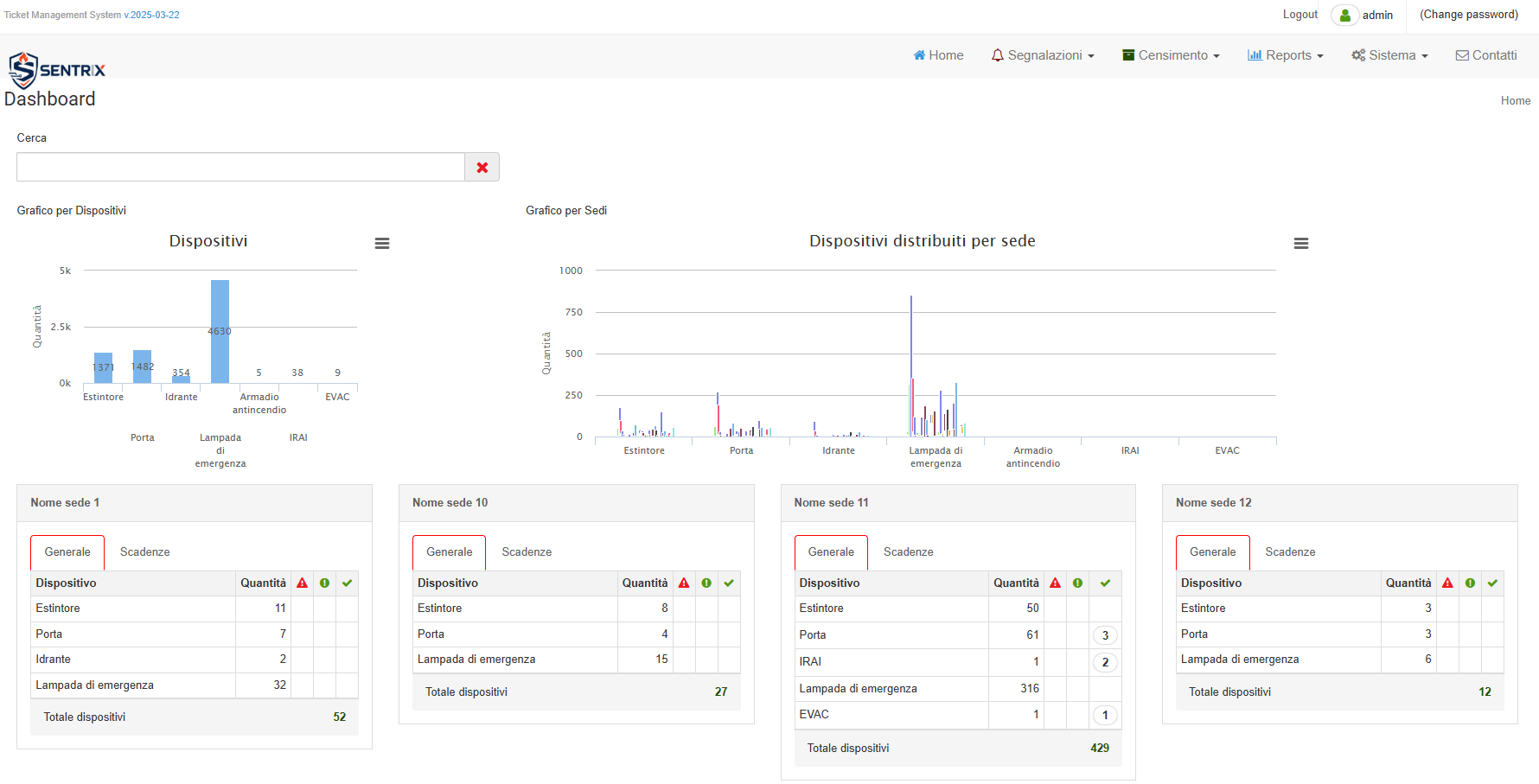Select the Generale tab in Nome sede 10

pos(450,552)
